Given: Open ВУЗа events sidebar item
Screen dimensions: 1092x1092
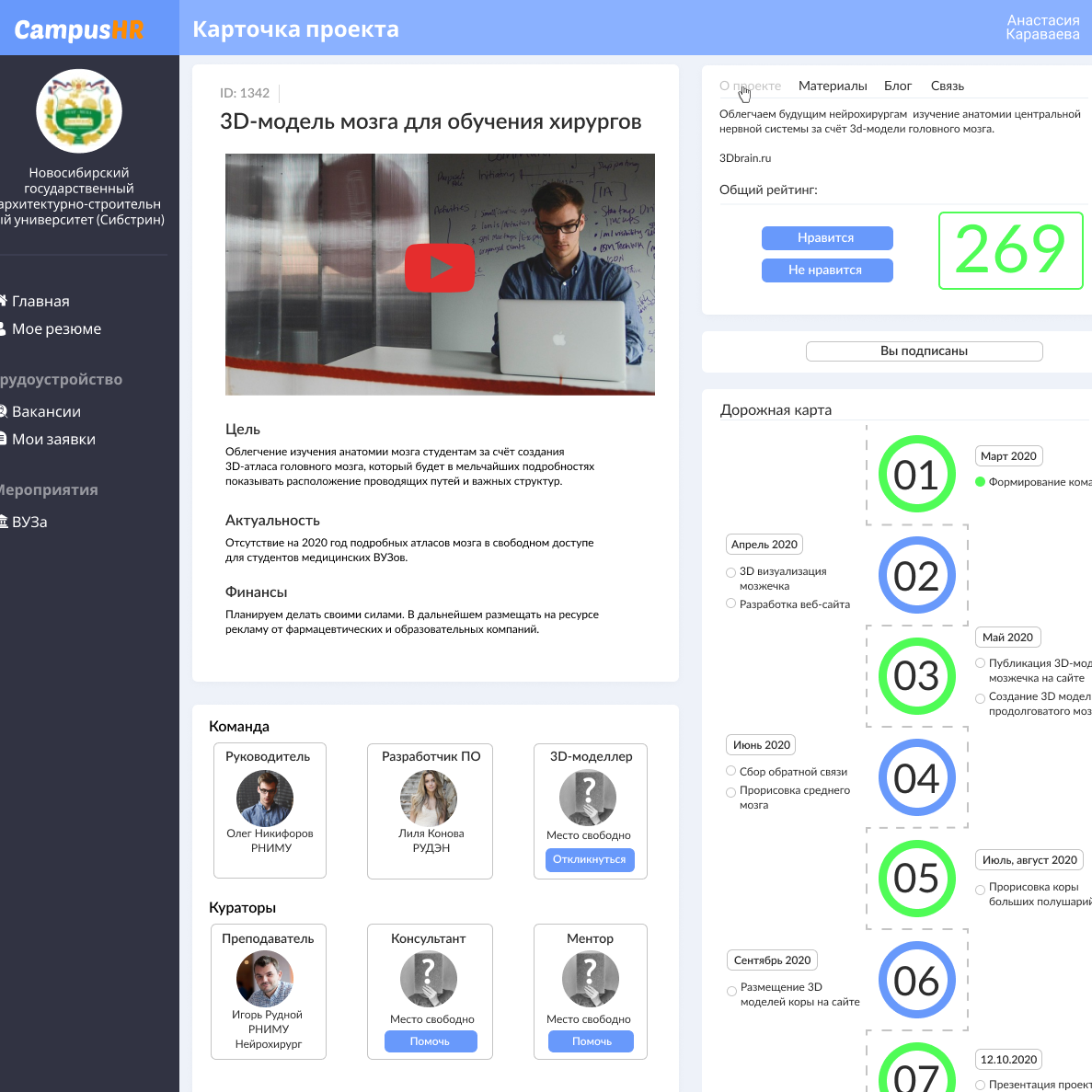Looking at the screenshot, I should point(24,522).
